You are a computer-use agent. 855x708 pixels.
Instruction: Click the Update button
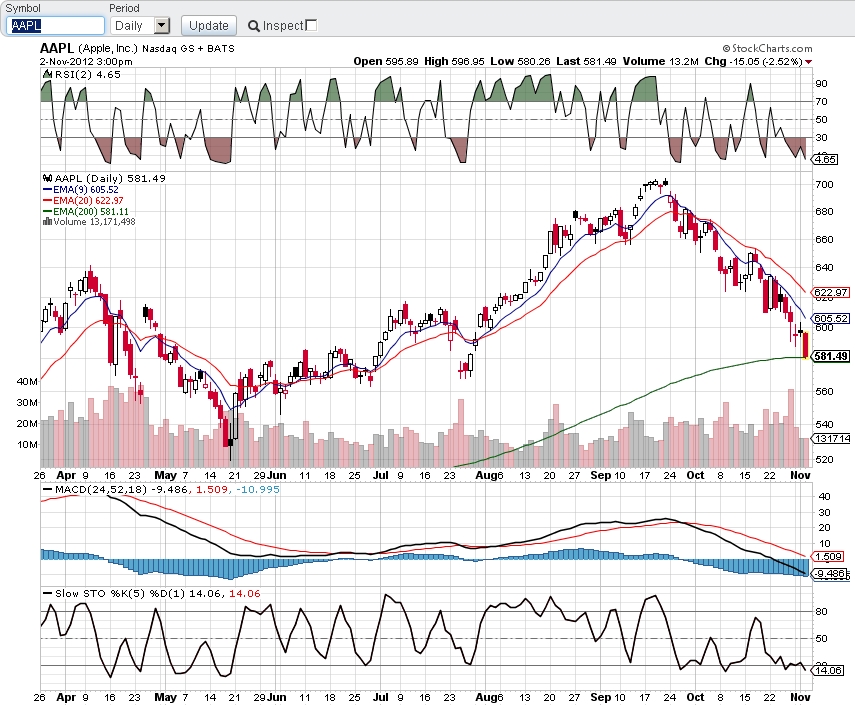coord(209,26)
